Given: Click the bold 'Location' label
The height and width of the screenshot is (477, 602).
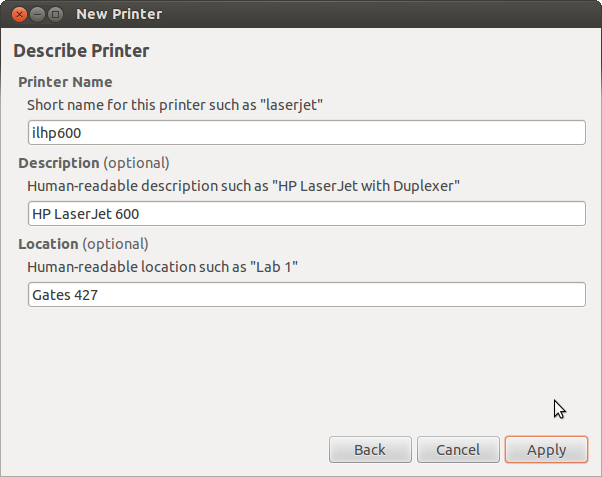Looking at the screenshot, I should [x=48, y=244].
